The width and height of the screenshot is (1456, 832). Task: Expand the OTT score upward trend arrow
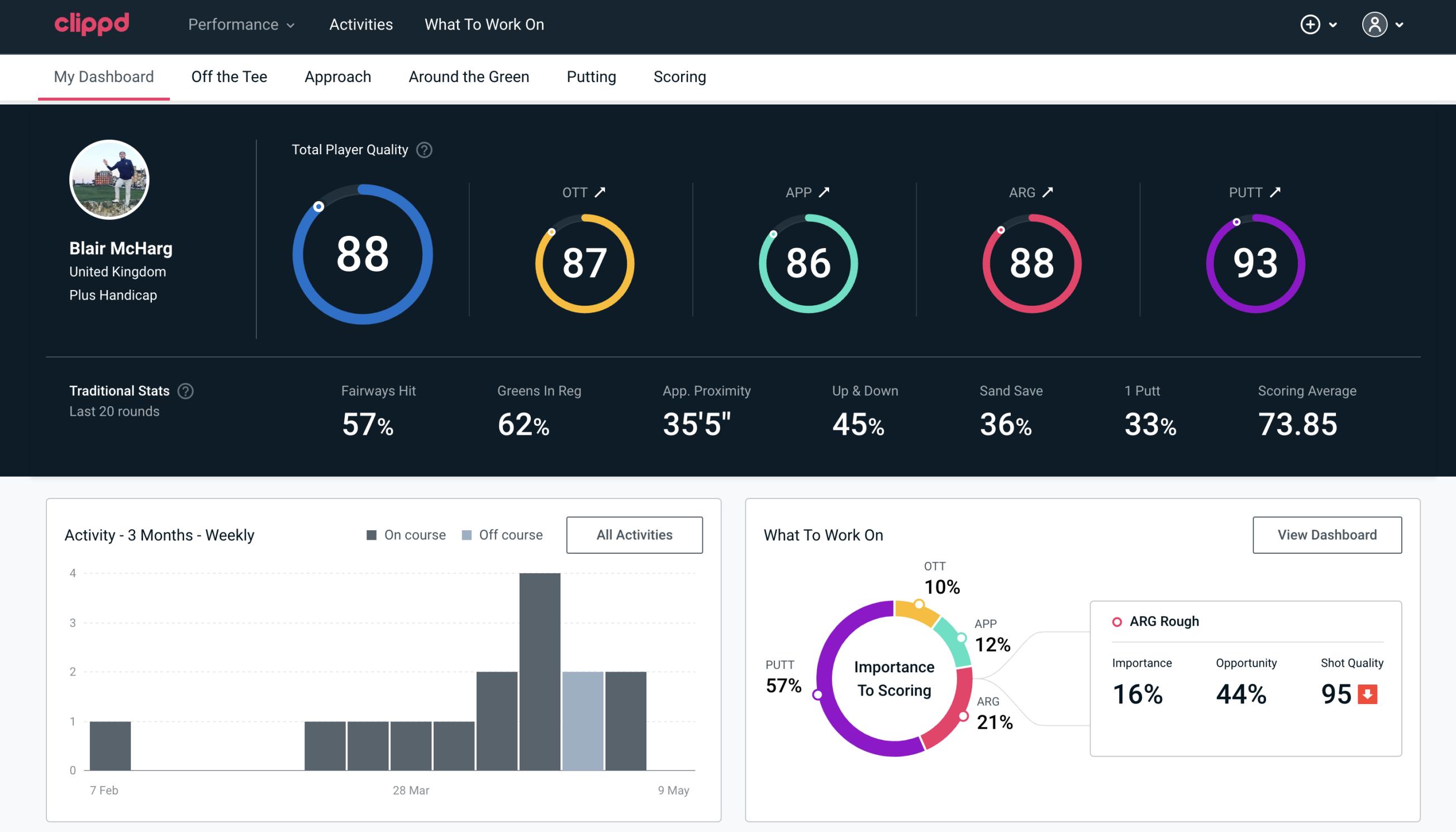point(600,192)
